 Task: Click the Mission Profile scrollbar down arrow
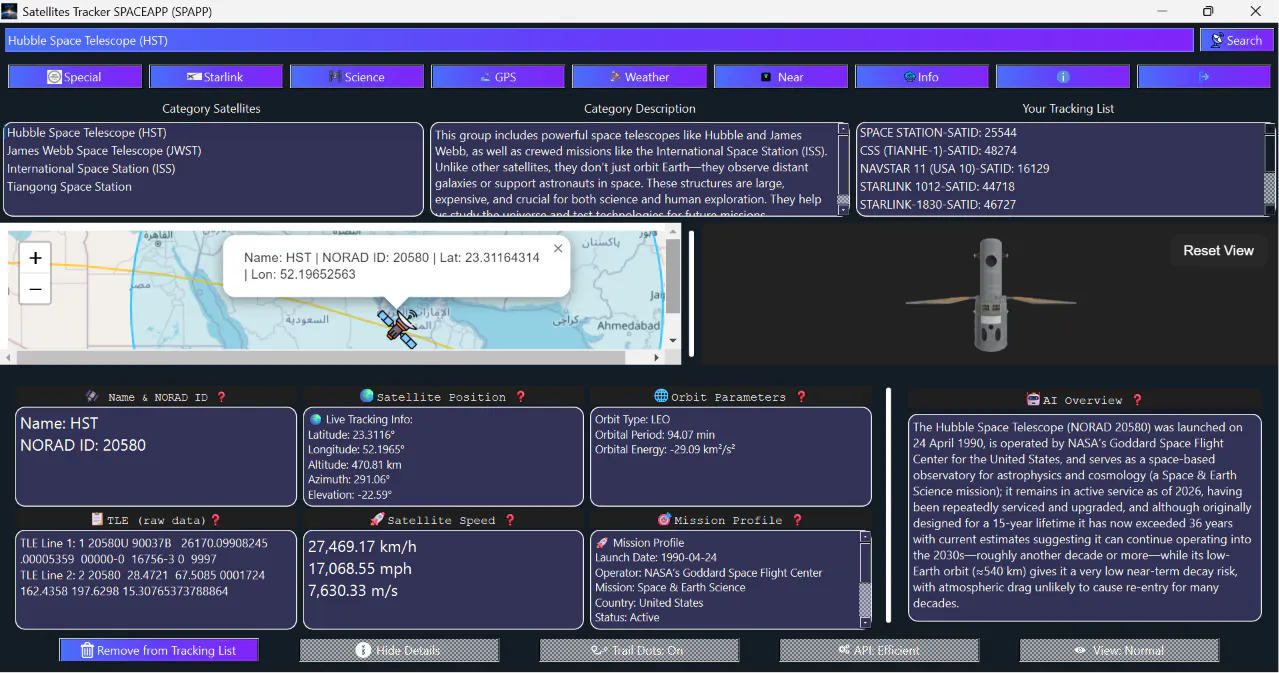click(x=865, y=621)
